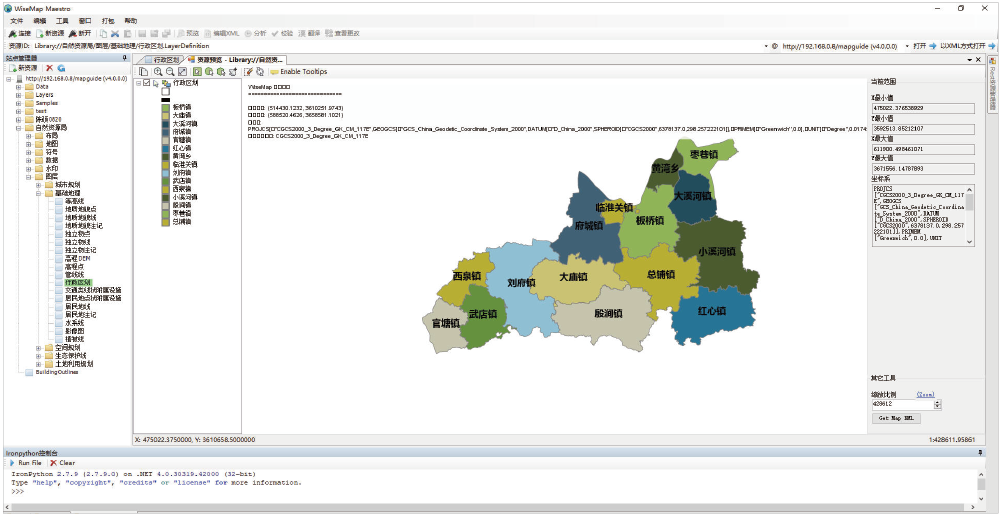Click the Enable Tooltips icon
This screenshot has width=1002, height=517.
pos(274,72)
